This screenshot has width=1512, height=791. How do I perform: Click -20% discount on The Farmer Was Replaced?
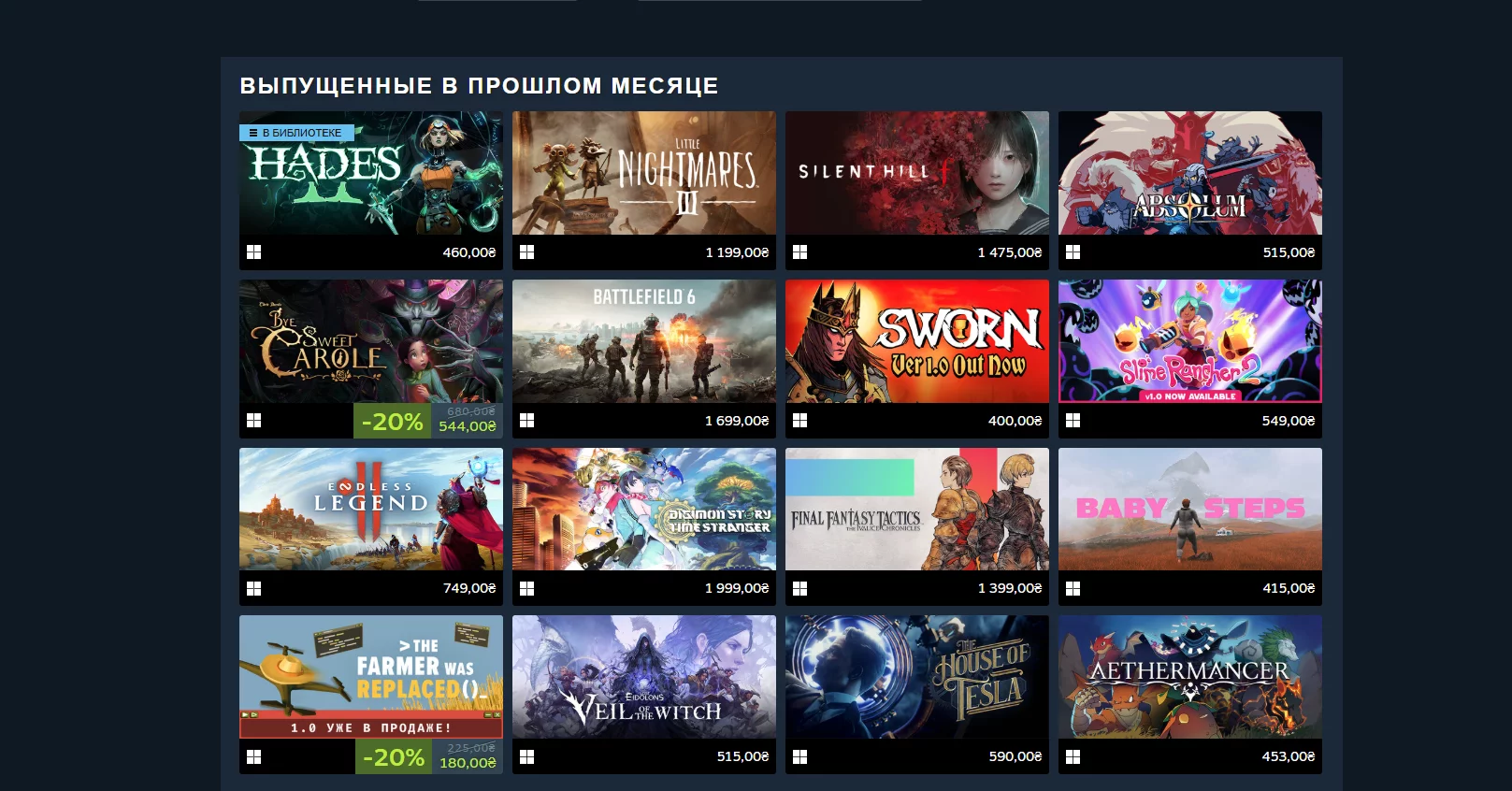pyautogui.click(x=394, y=756)
